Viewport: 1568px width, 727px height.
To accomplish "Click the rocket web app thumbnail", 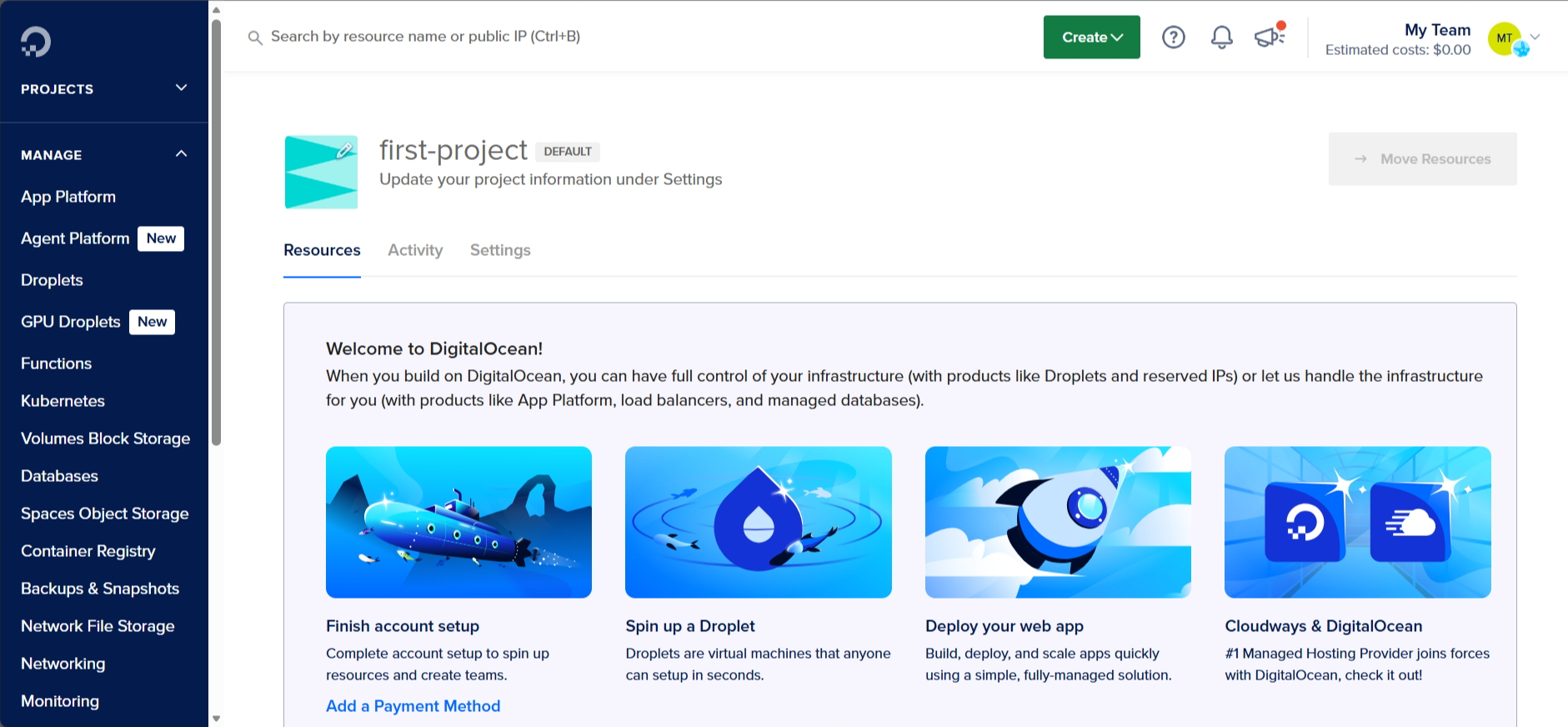I will click(1058, 522).
